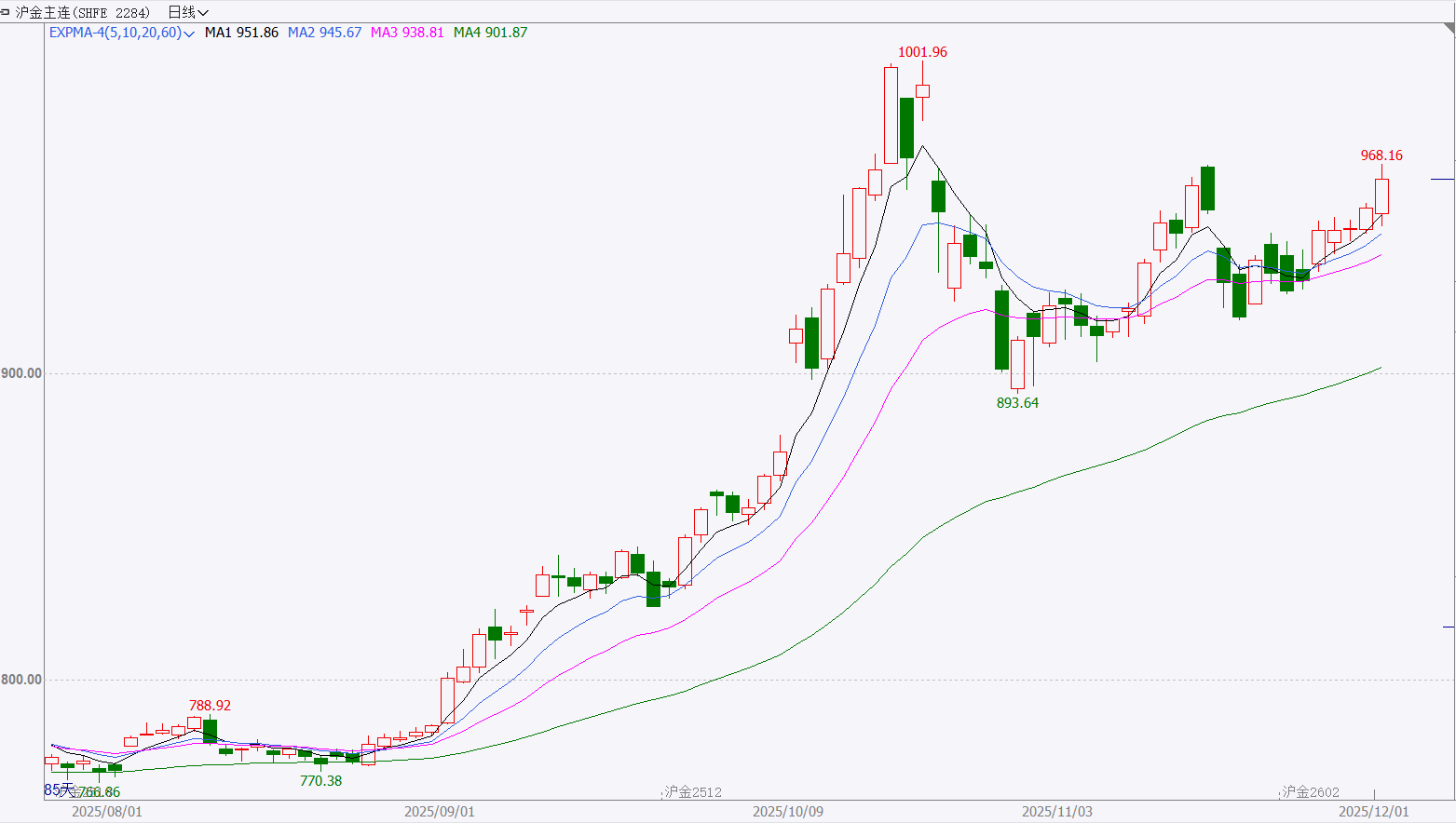
Task: Click the green MA4 901.87 label
Action: (x=490, y=33)
